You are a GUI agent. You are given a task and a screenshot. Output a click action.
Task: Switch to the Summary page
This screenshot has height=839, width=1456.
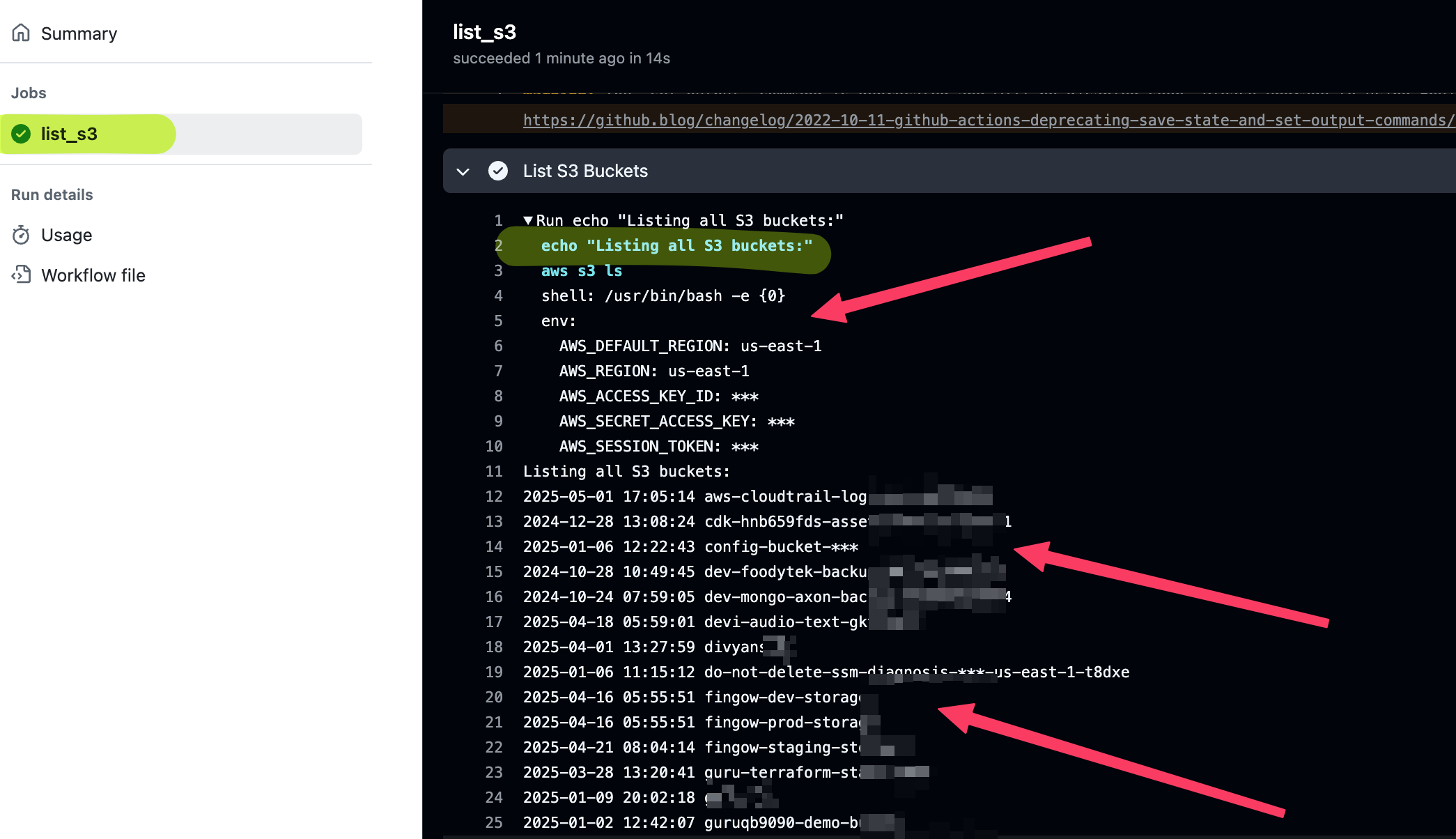pos(79,33)
